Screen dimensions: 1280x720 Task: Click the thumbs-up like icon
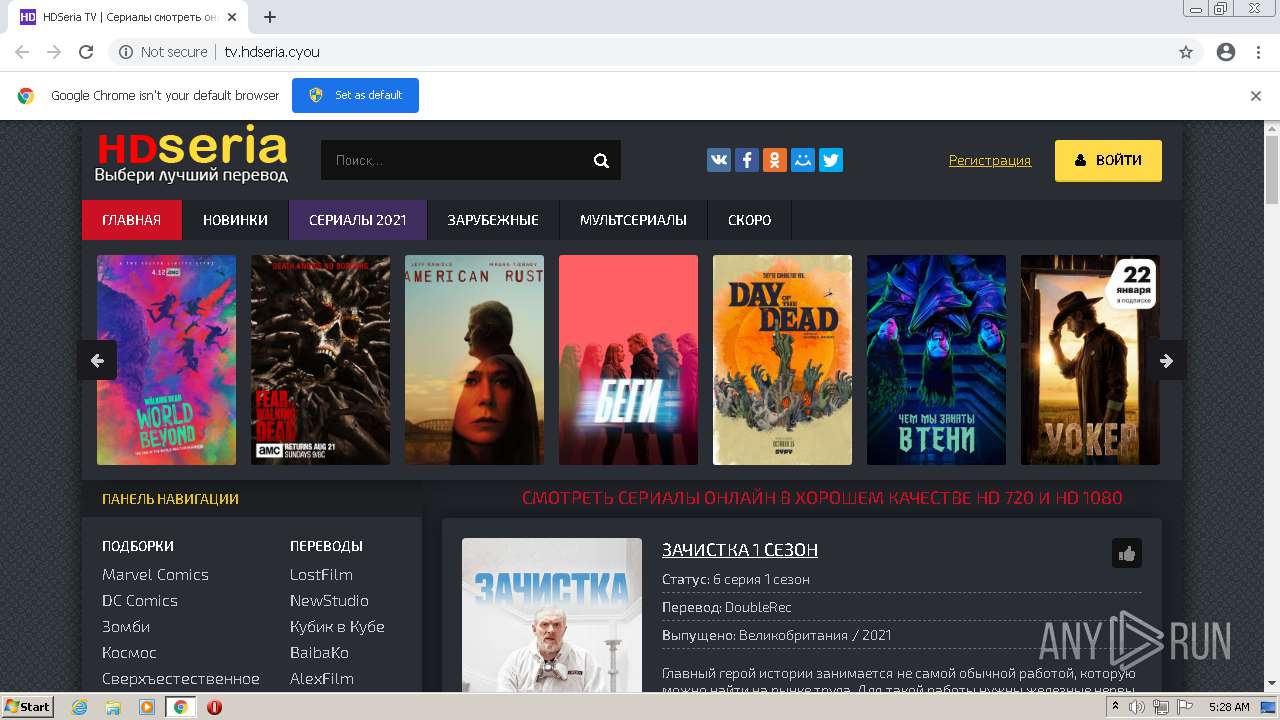coord(1127,553)
